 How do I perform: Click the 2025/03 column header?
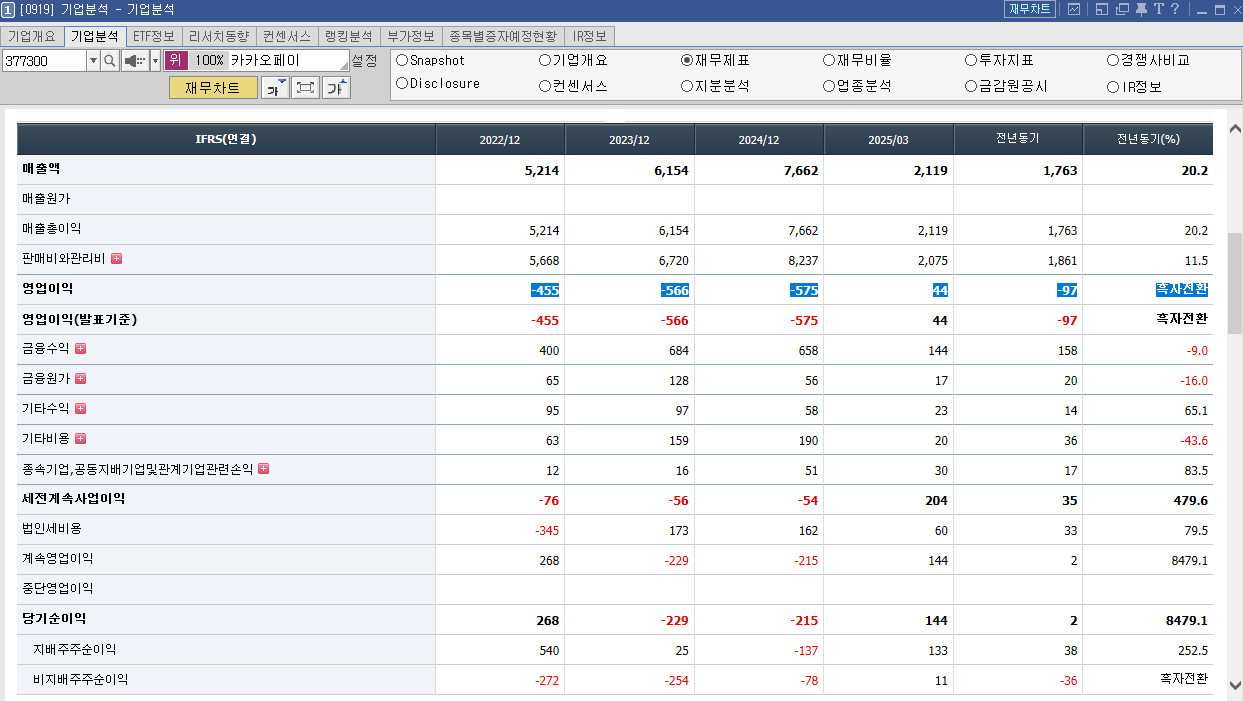889,140
